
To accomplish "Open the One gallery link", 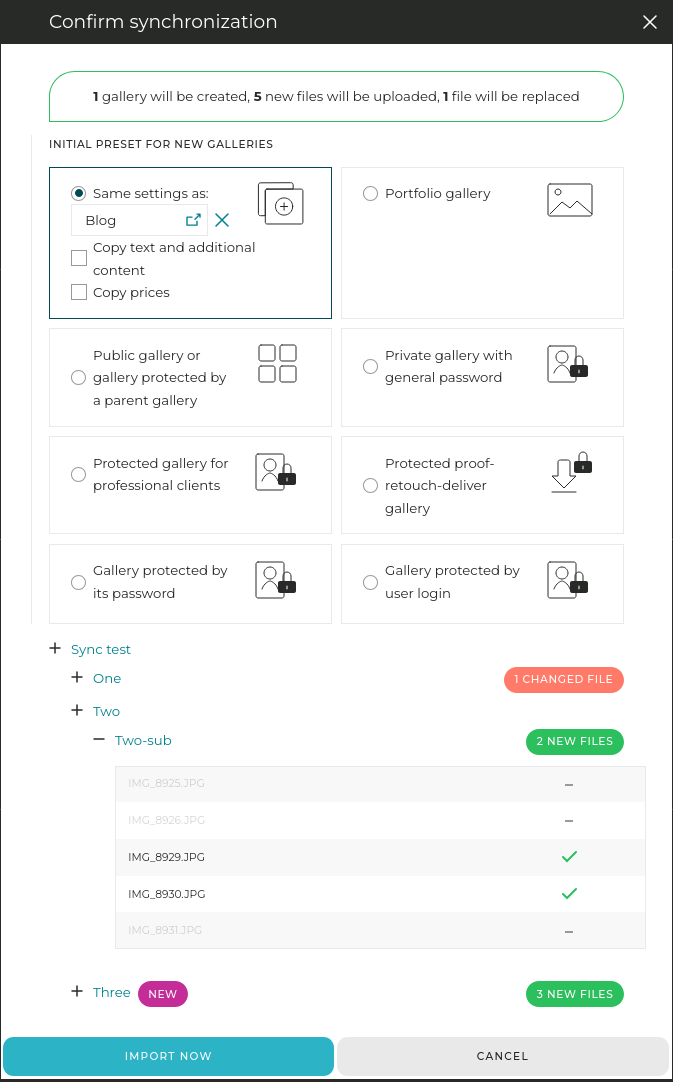I will 107,678.
